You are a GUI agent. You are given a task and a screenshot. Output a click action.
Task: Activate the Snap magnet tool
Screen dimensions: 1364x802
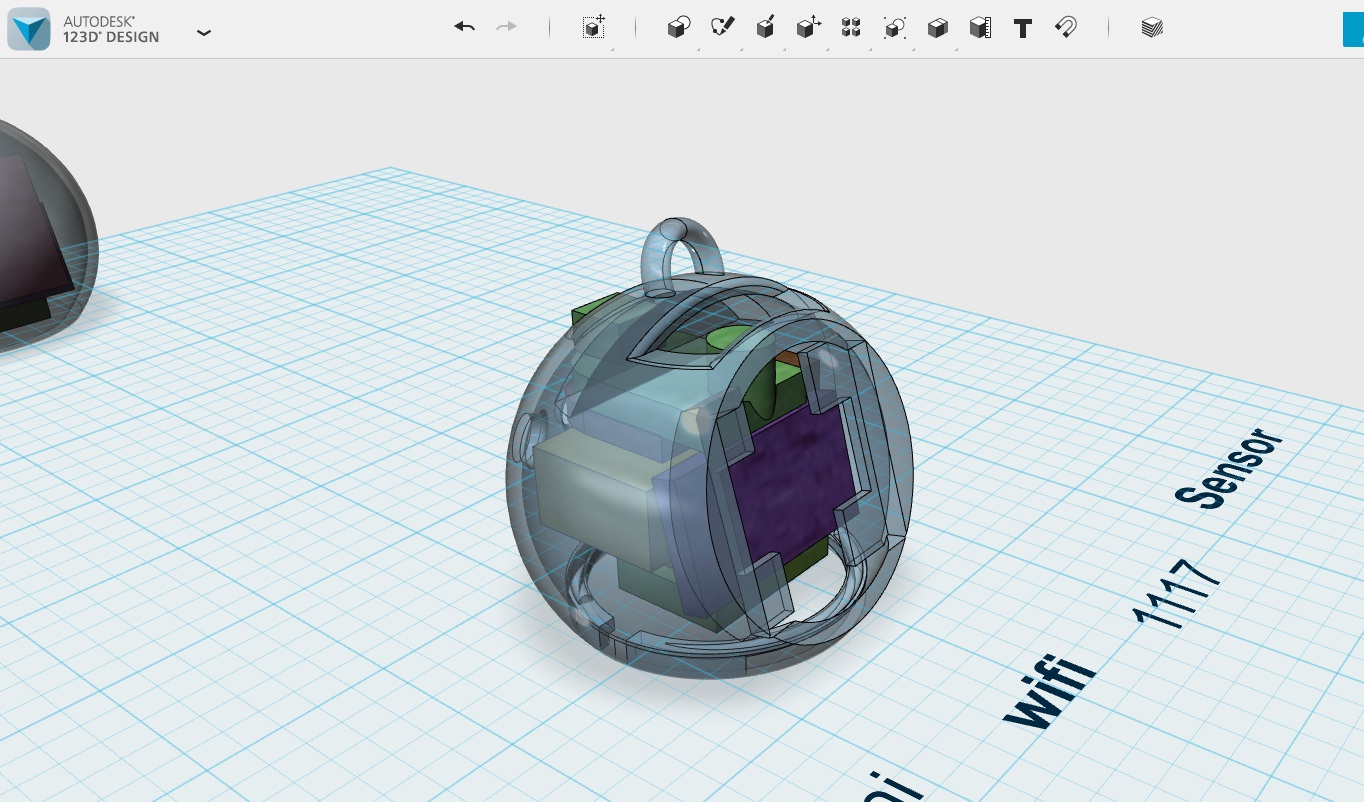click(x=1065, y=27)
